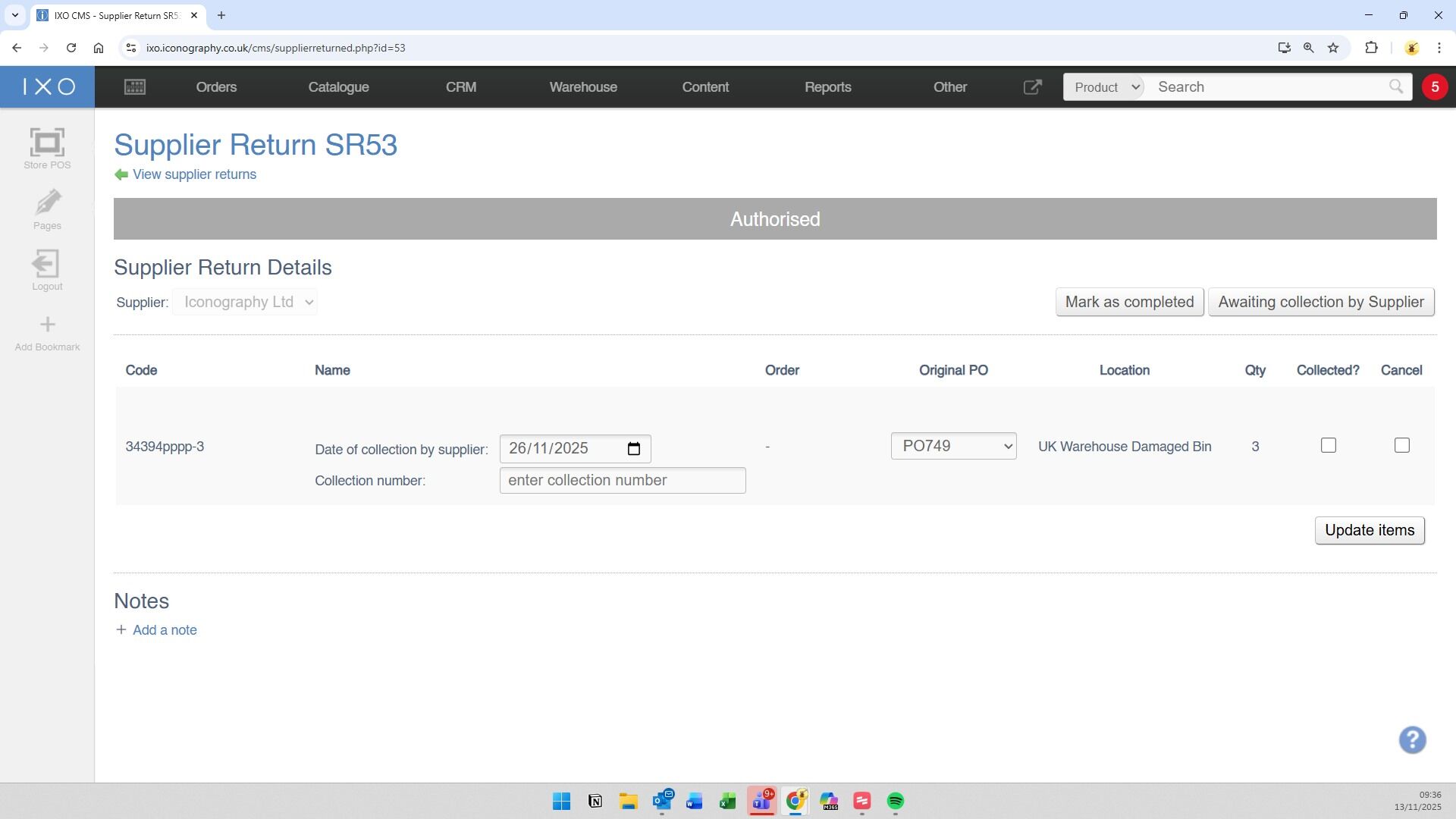Click the search magnifier icon

[1395, 87]
